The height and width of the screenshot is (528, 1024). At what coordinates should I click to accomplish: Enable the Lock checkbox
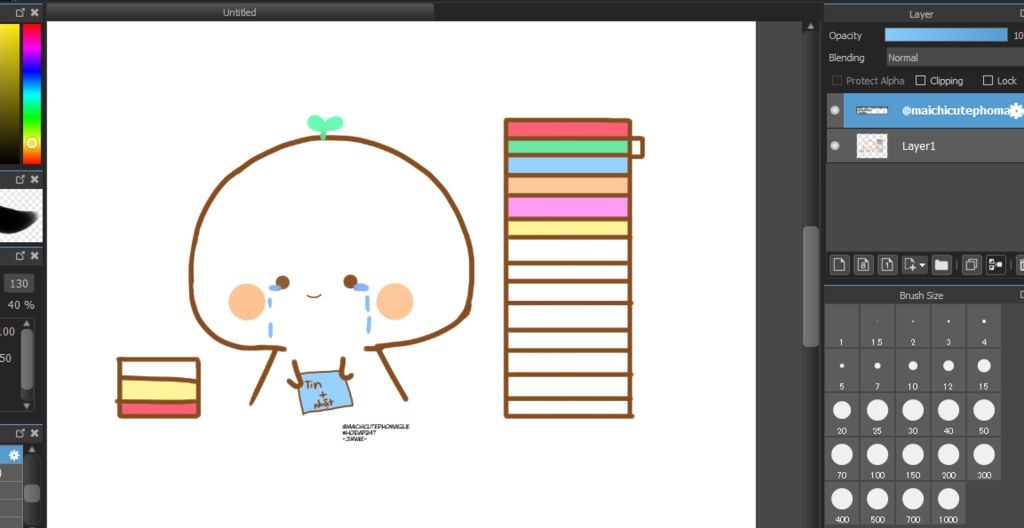(x=988, y=80)
